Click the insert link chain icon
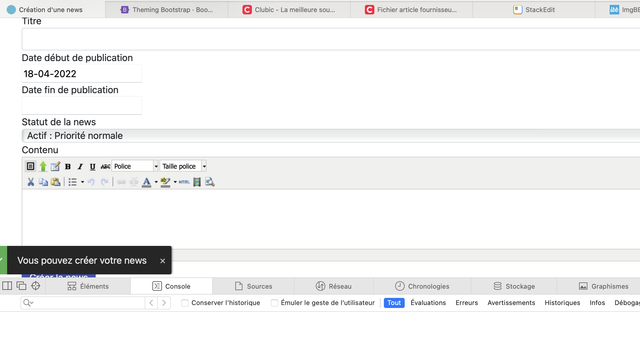 (121, 182)
